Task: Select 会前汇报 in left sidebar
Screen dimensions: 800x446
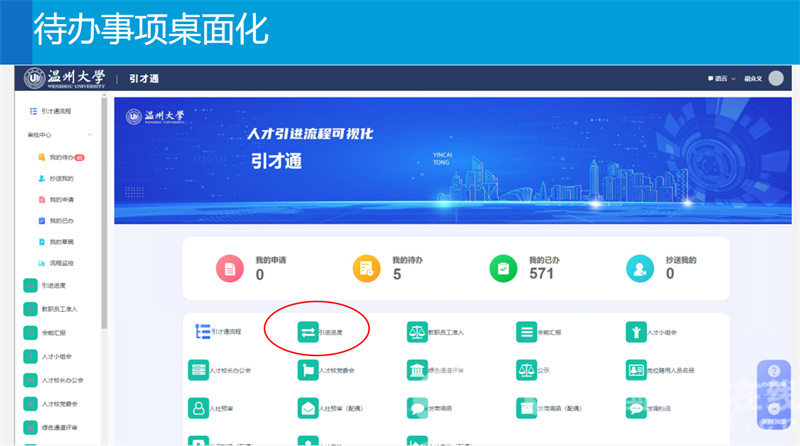Action: (x=45, y=333)
